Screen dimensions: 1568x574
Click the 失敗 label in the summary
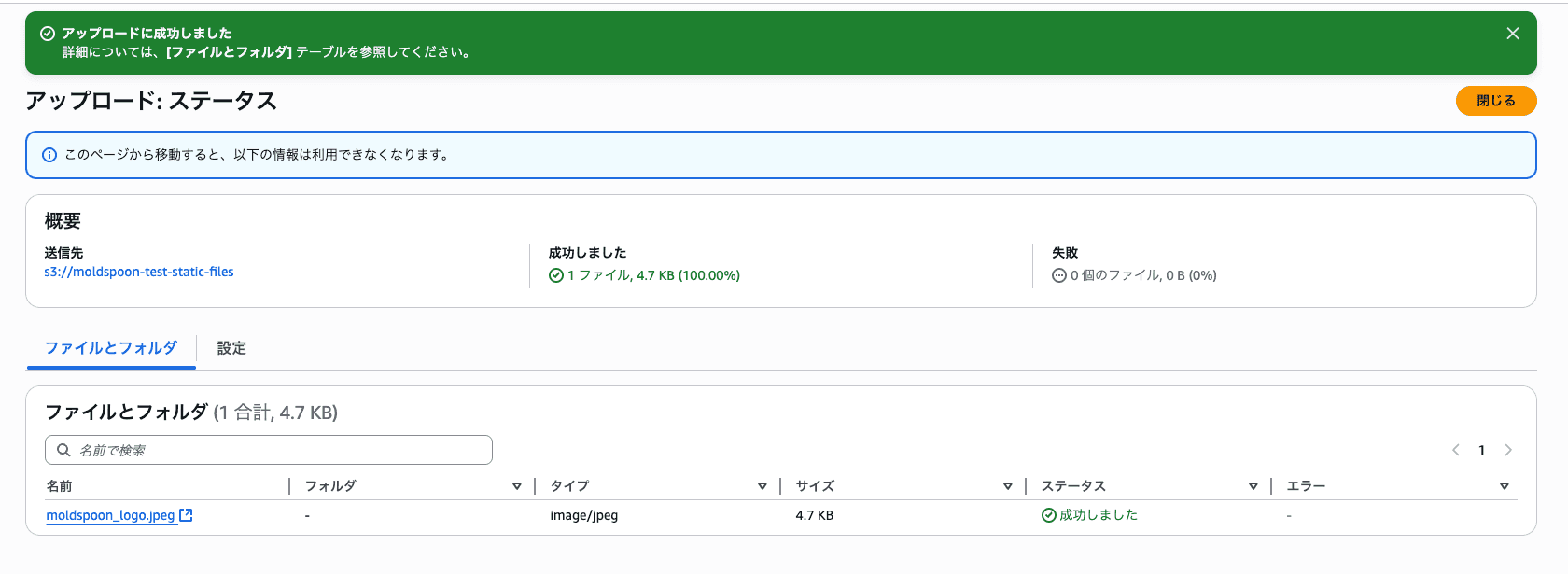click(1065, 253)
